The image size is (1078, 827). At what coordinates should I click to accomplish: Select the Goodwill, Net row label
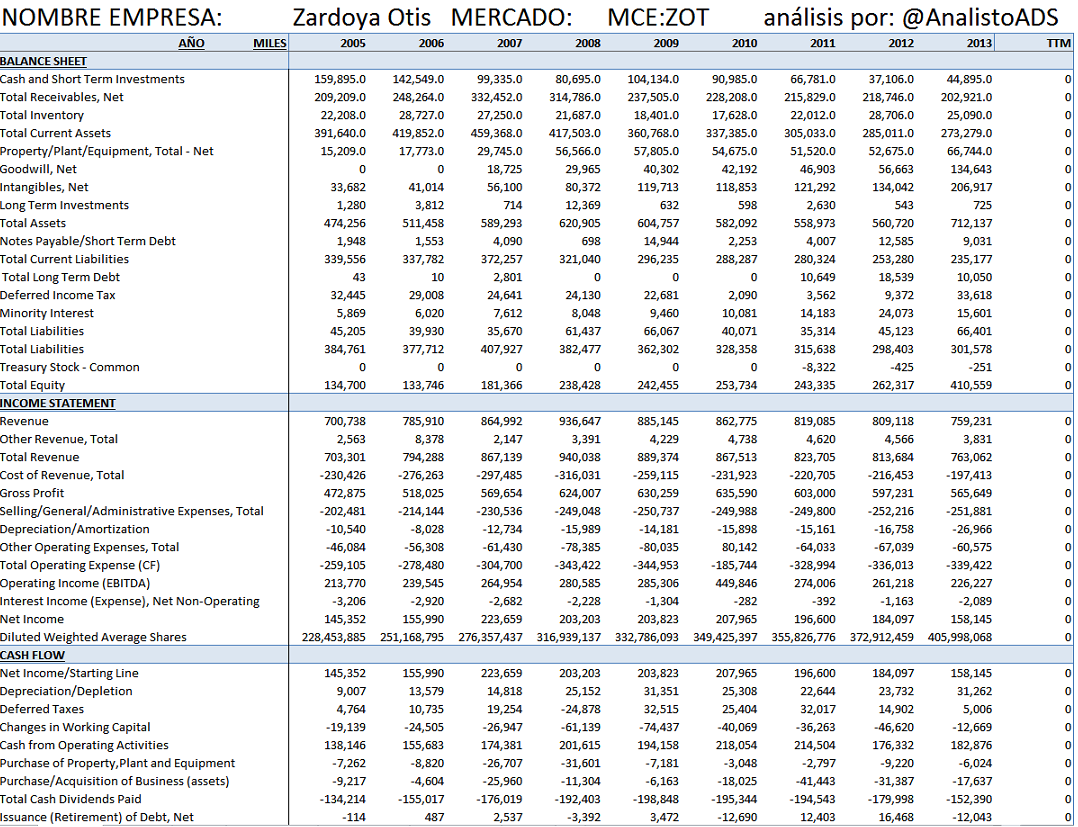point(38,169)
